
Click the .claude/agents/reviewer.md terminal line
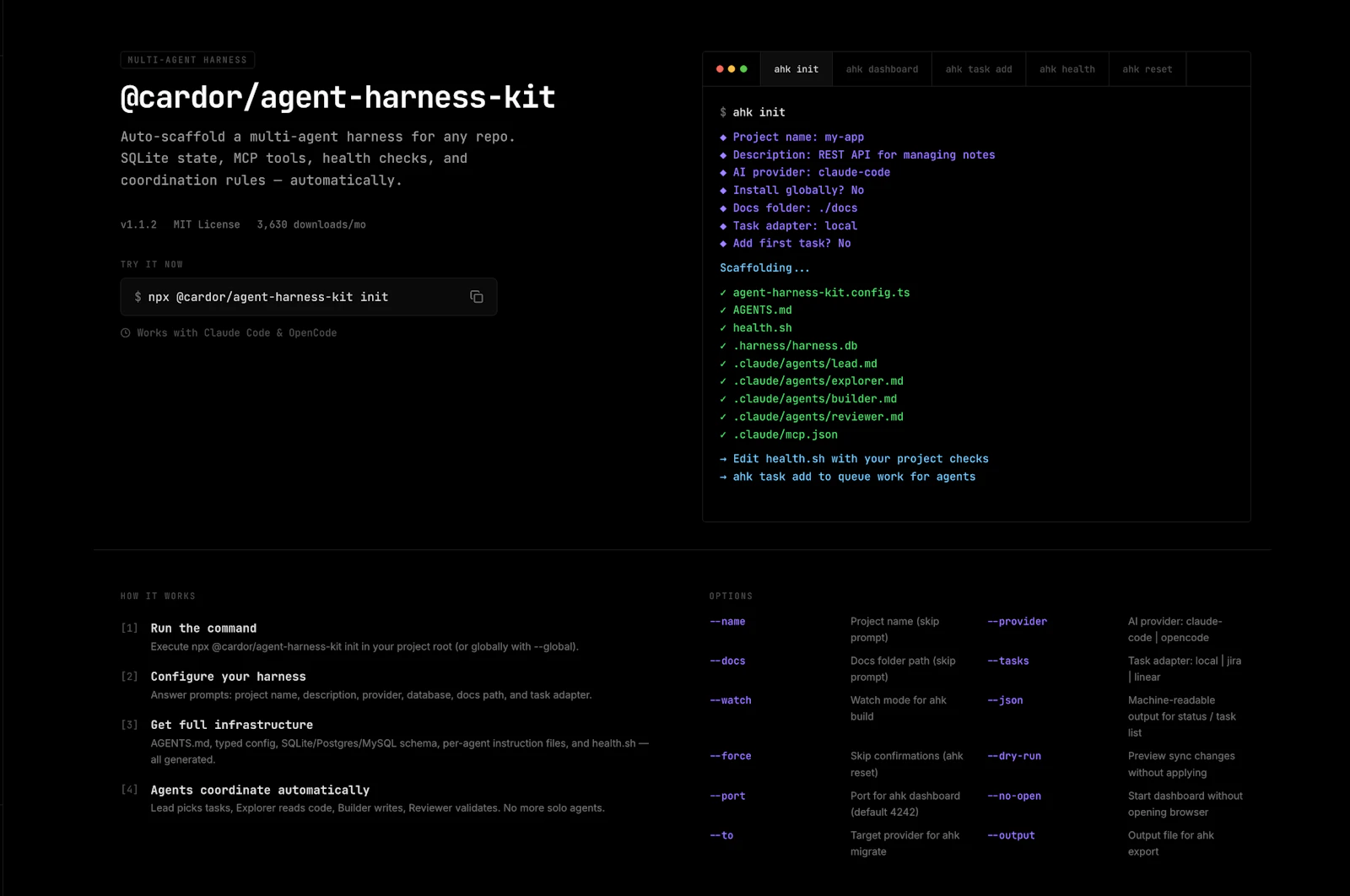click(x=812, y=417)
